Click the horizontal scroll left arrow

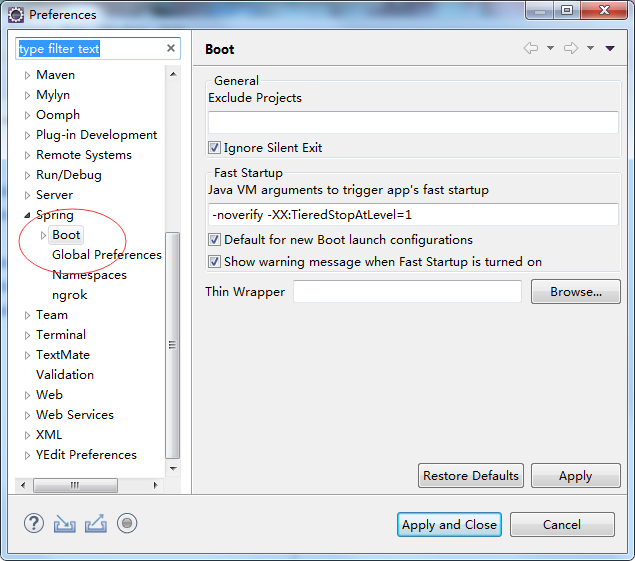click(x=23, y=485)
